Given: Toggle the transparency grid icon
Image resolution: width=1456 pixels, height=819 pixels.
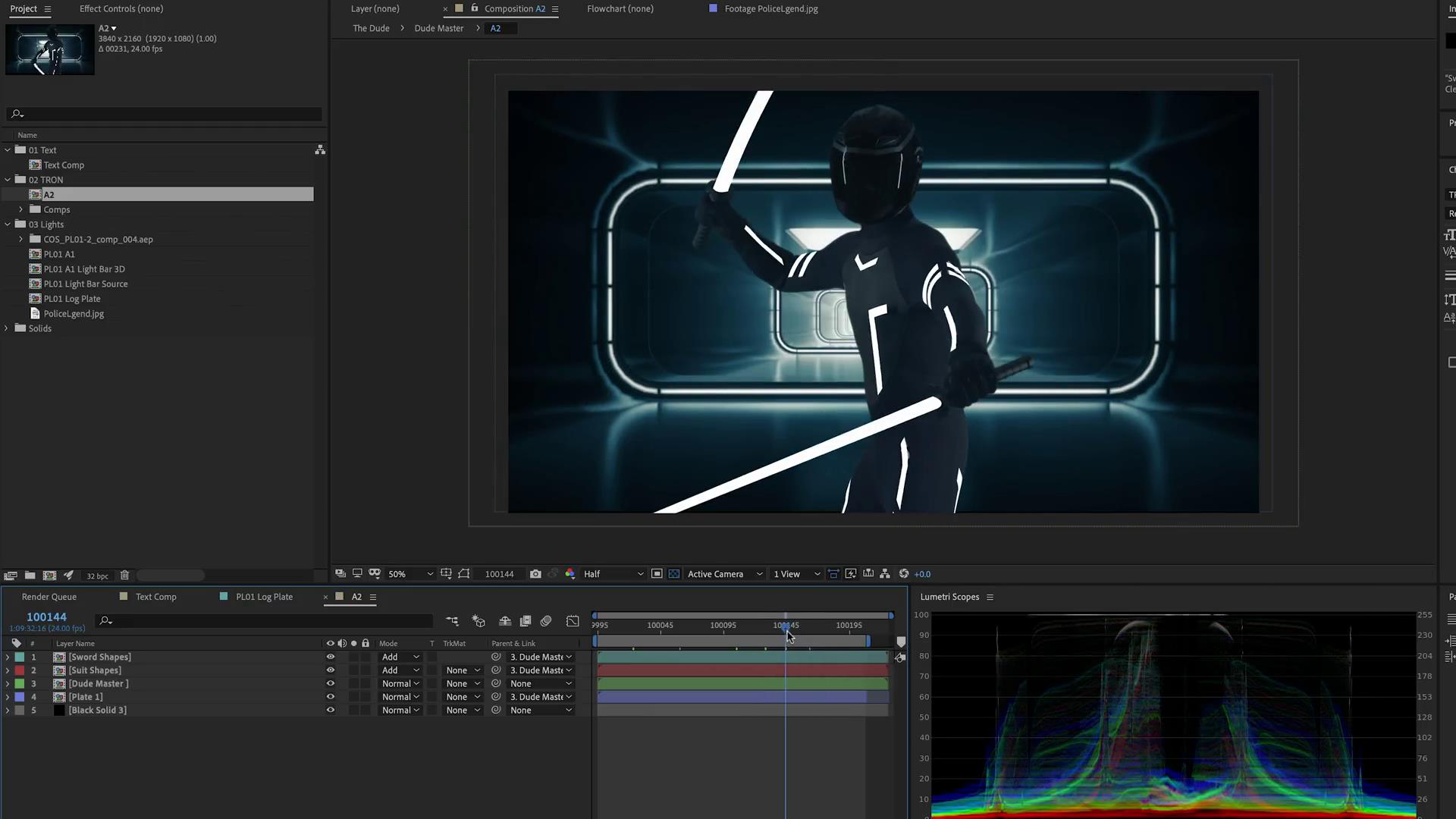Looking at the screenshot, I should (x=674, y=574).
